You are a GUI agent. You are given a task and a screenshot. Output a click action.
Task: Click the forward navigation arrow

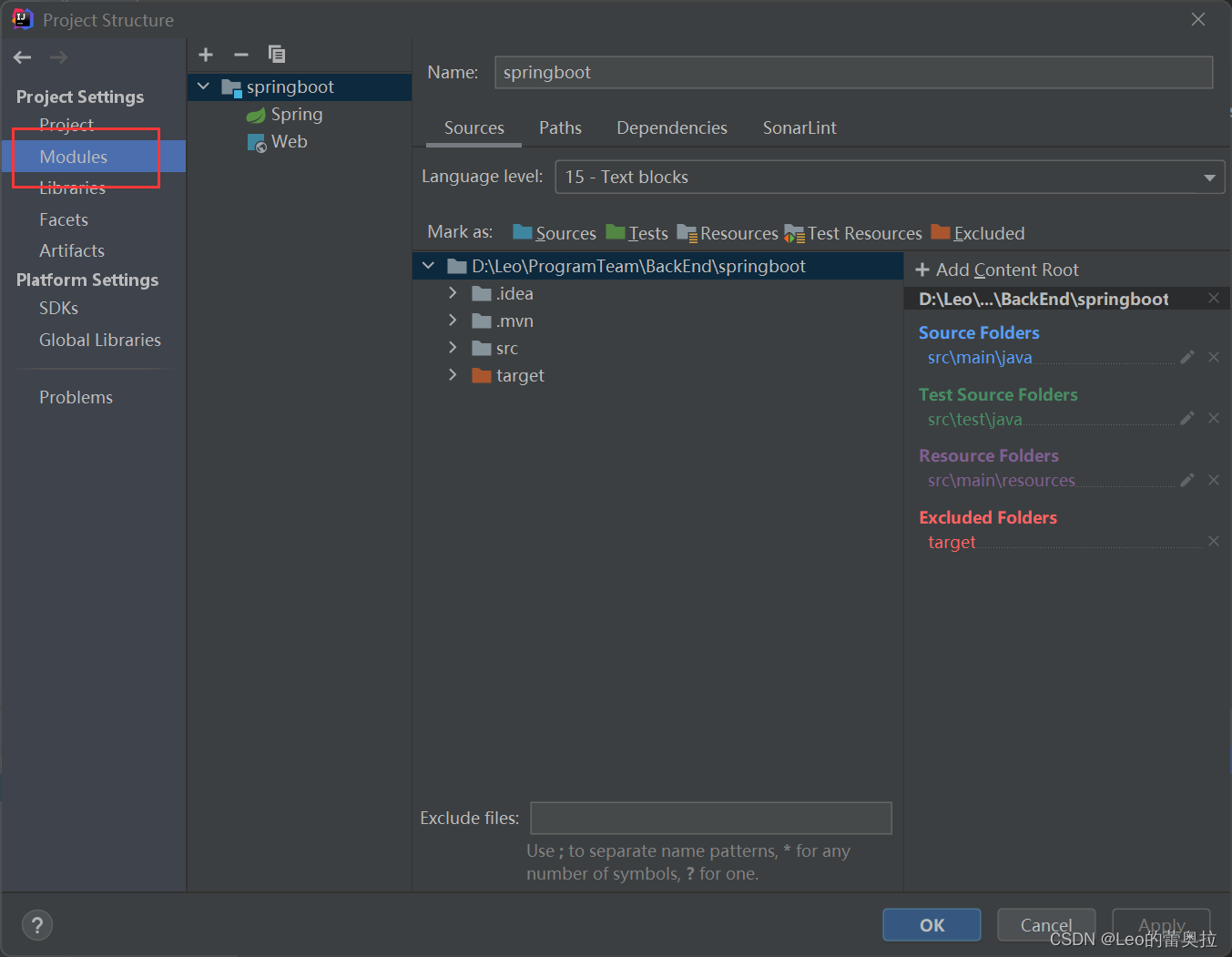pos(58,57)
